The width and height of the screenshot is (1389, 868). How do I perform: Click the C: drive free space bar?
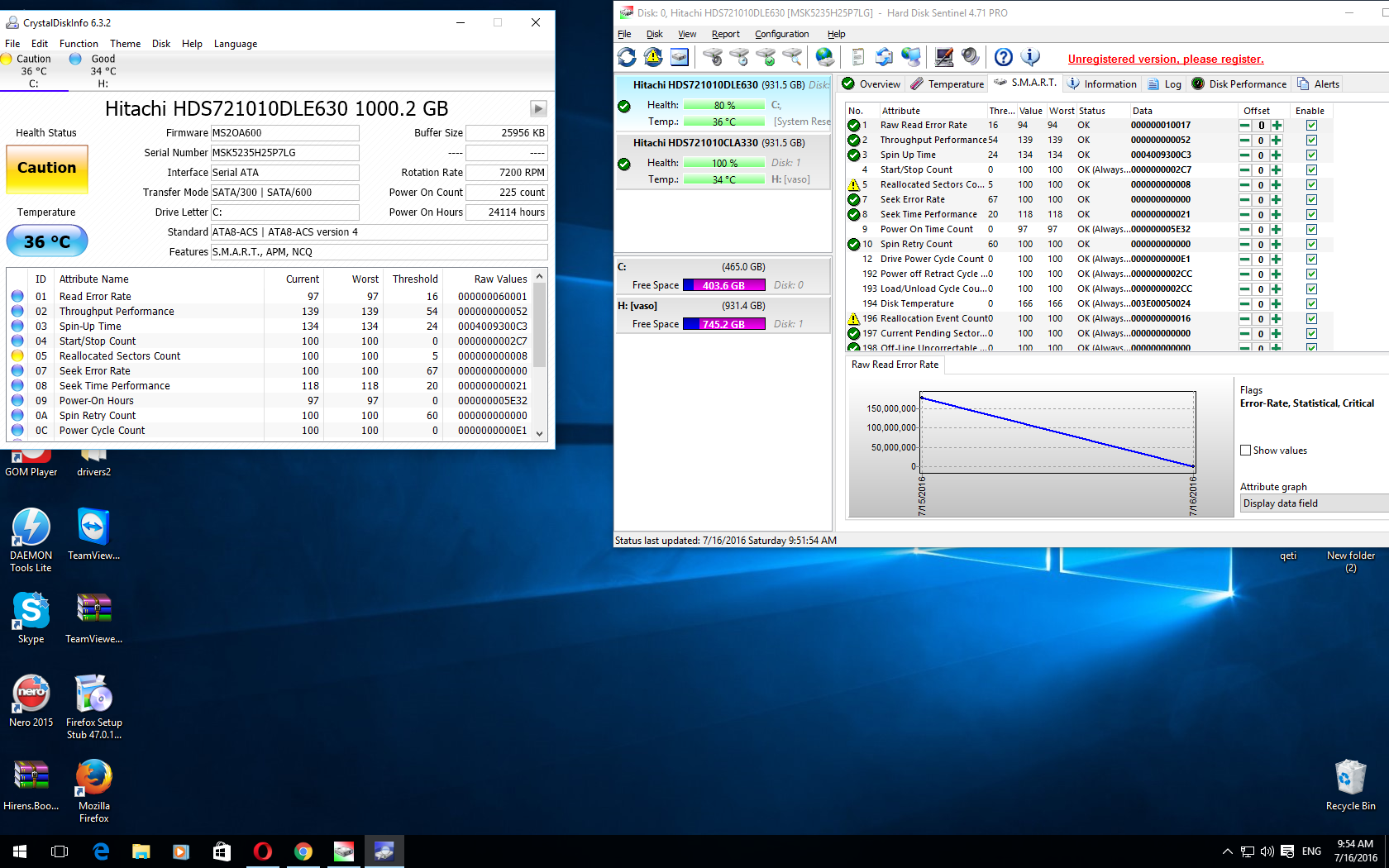coord(723,286)
